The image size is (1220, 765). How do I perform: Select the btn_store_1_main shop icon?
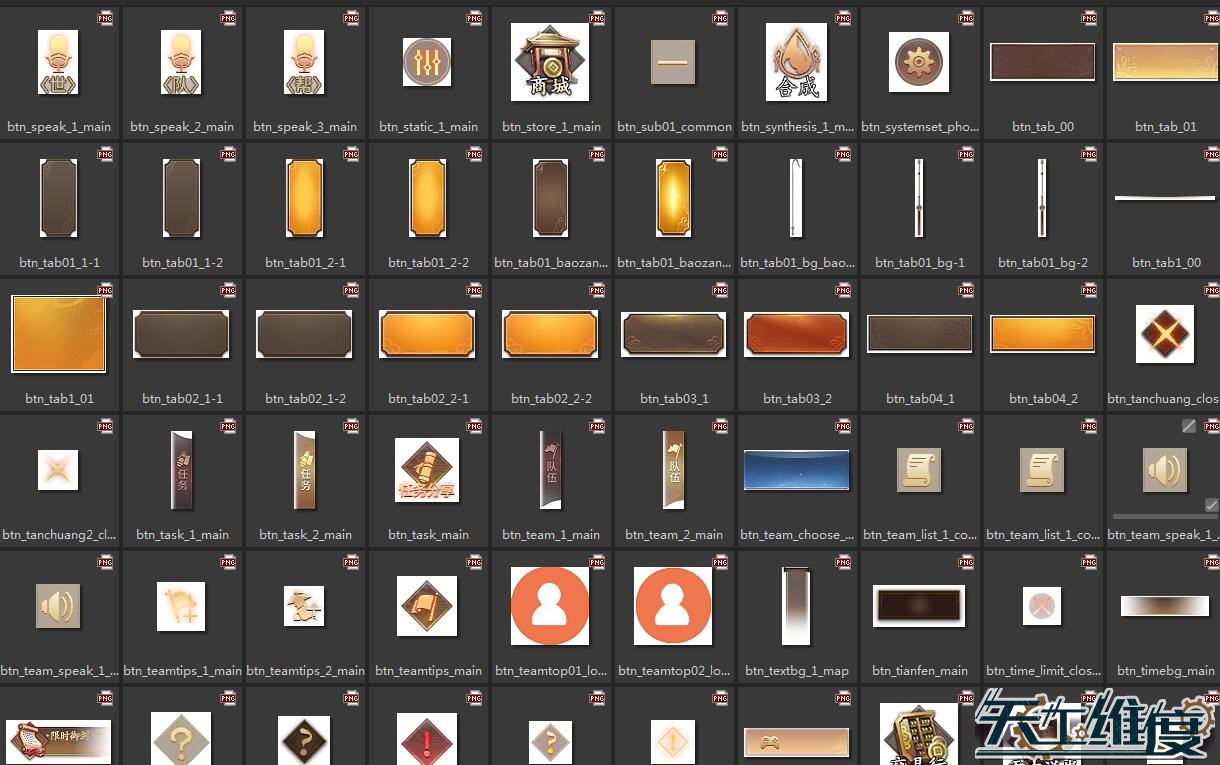tap(551, 62)
